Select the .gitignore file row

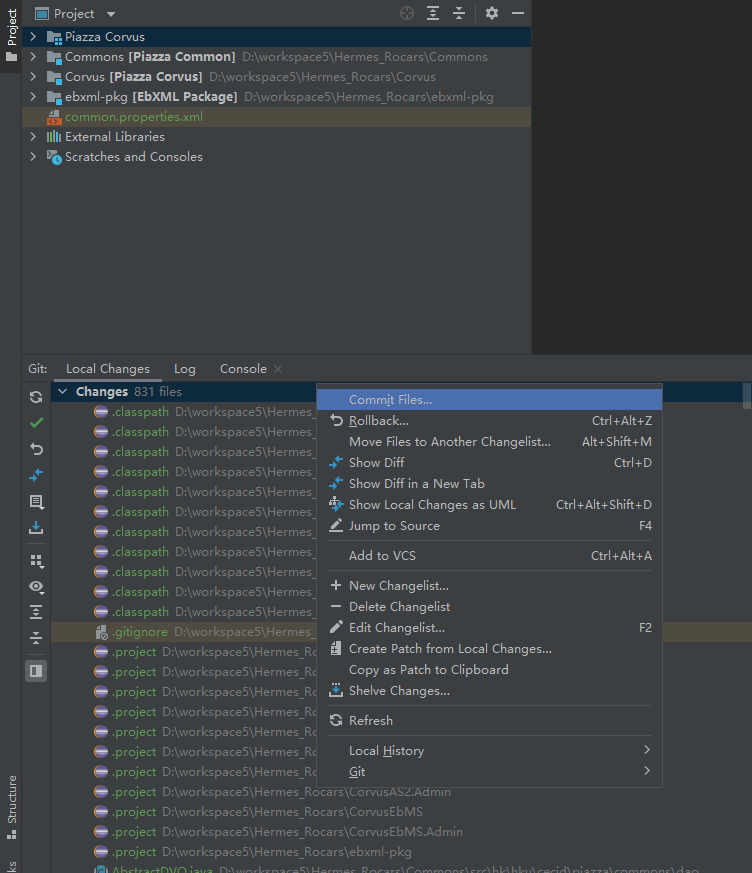click(184, 632)
